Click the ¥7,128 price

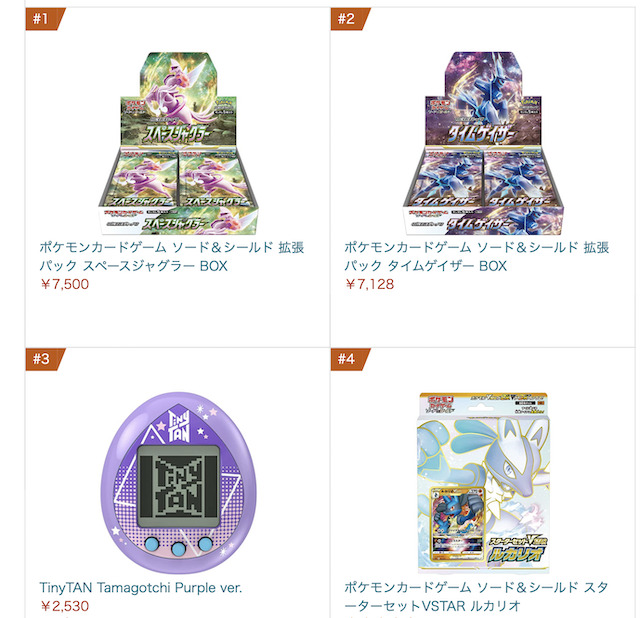(x=369, y=284)
